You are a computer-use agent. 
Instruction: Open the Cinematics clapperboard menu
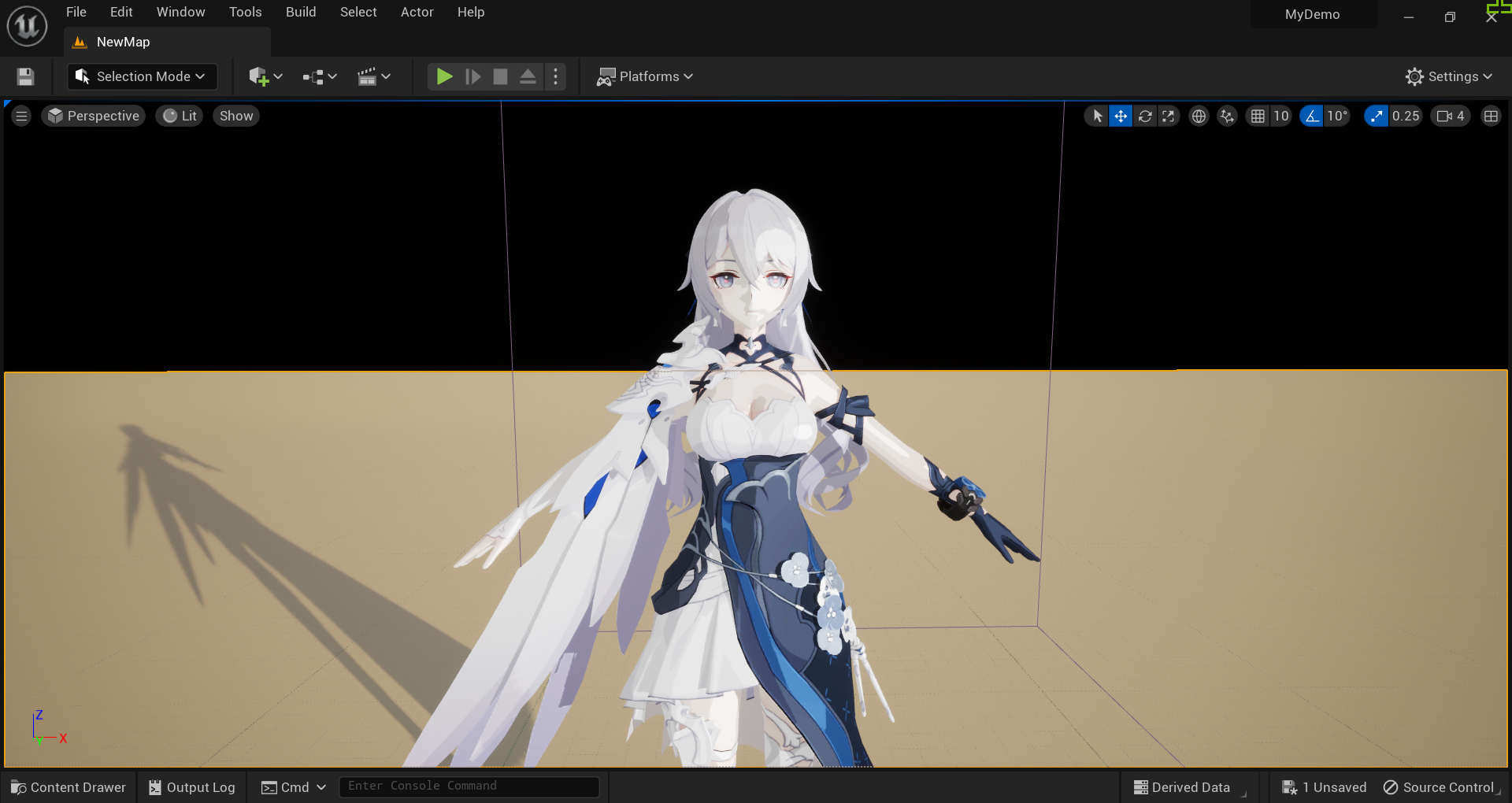tap(374, 76)
